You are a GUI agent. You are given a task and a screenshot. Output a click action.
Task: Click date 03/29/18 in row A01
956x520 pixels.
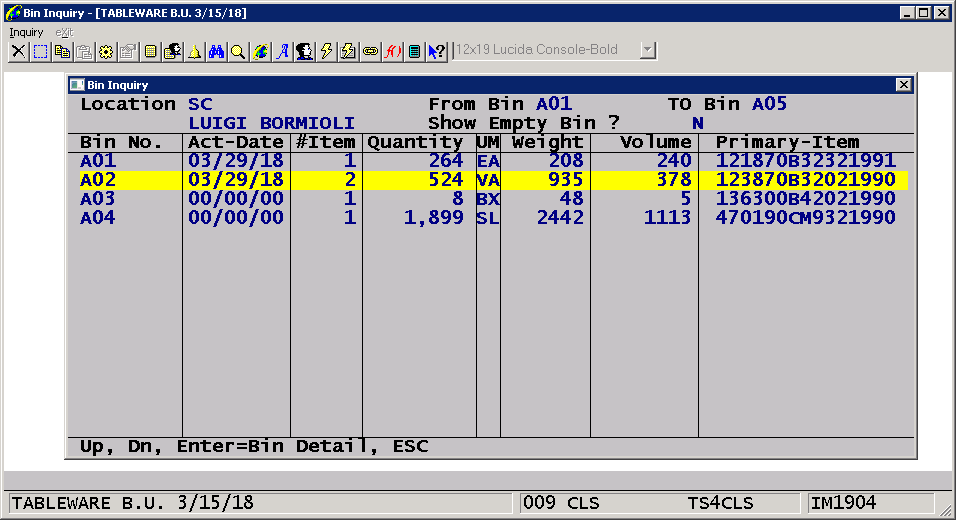(x=236, y=161)
